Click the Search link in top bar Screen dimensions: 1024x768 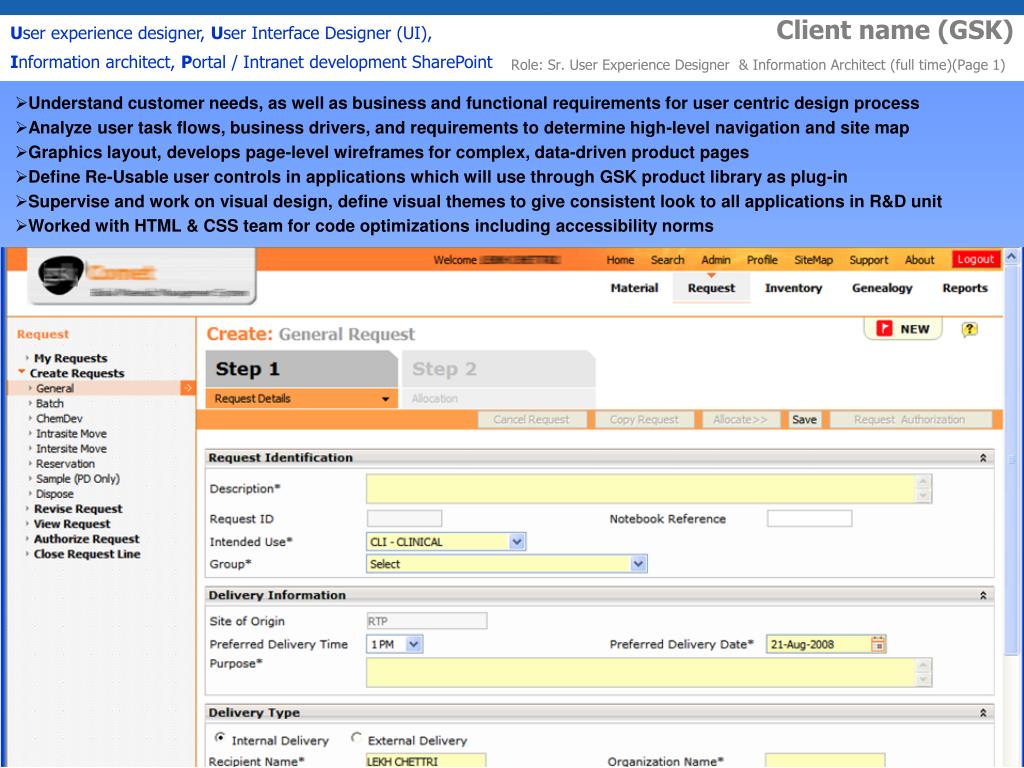[x=667, y=260]
